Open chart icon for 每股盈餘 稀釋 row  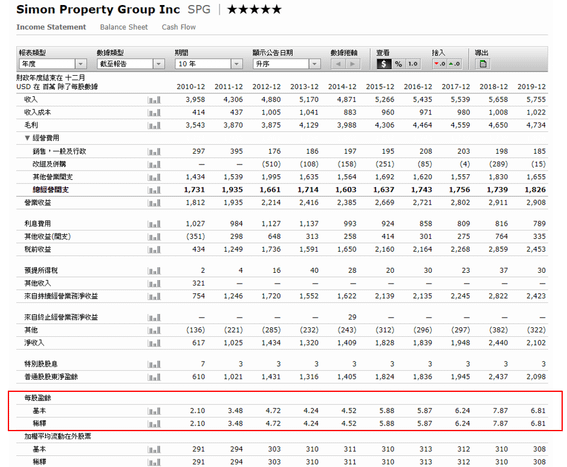click(154, 424)
